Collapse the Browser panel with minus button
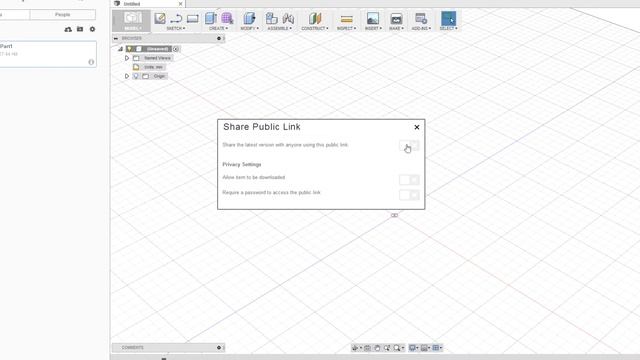The height and width of the screenshot is (360, 640). 116,38
